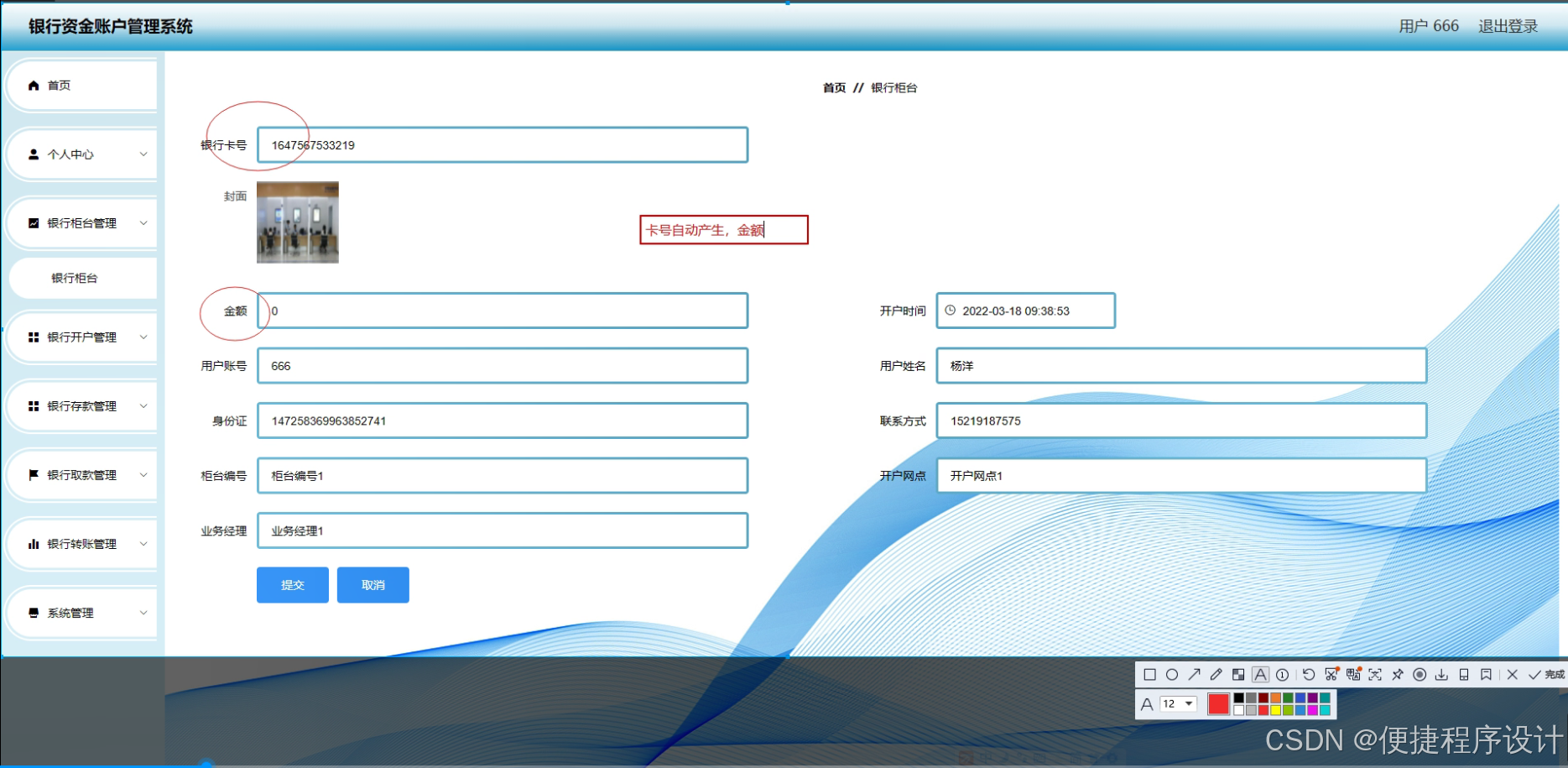Click the person icon beside 个人中心
The height and width of the screenshot is (768, 1568).
tap(34, 154)
